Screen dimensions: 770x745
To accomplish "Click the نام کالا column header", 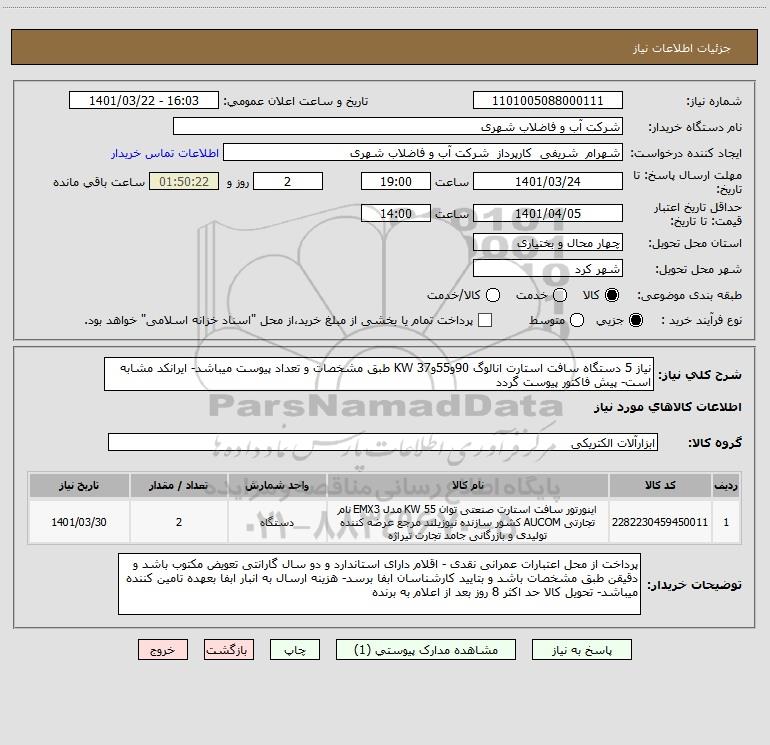I will tap(468, 485).
